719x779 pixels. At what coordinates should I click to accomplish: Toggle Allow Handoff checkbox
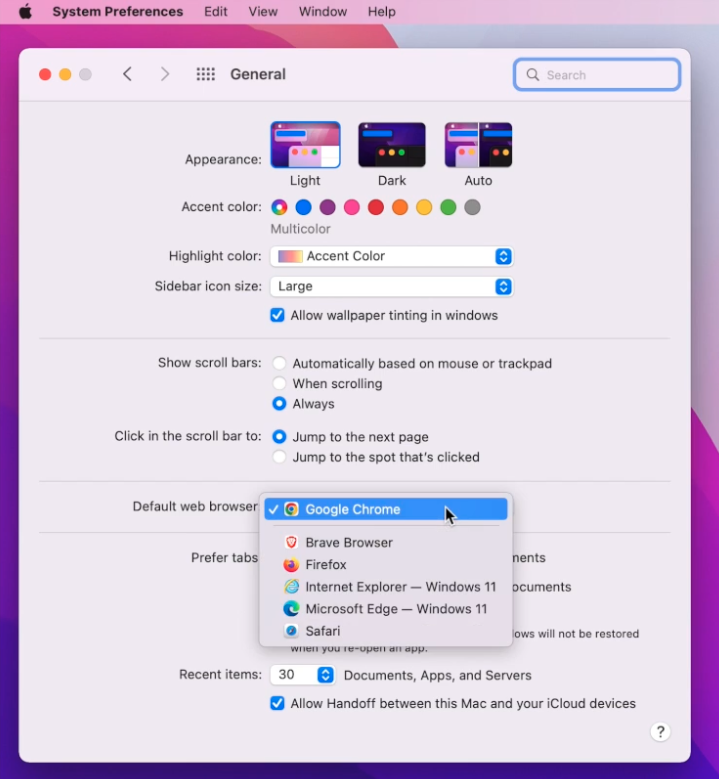click(x=277, y=703)
